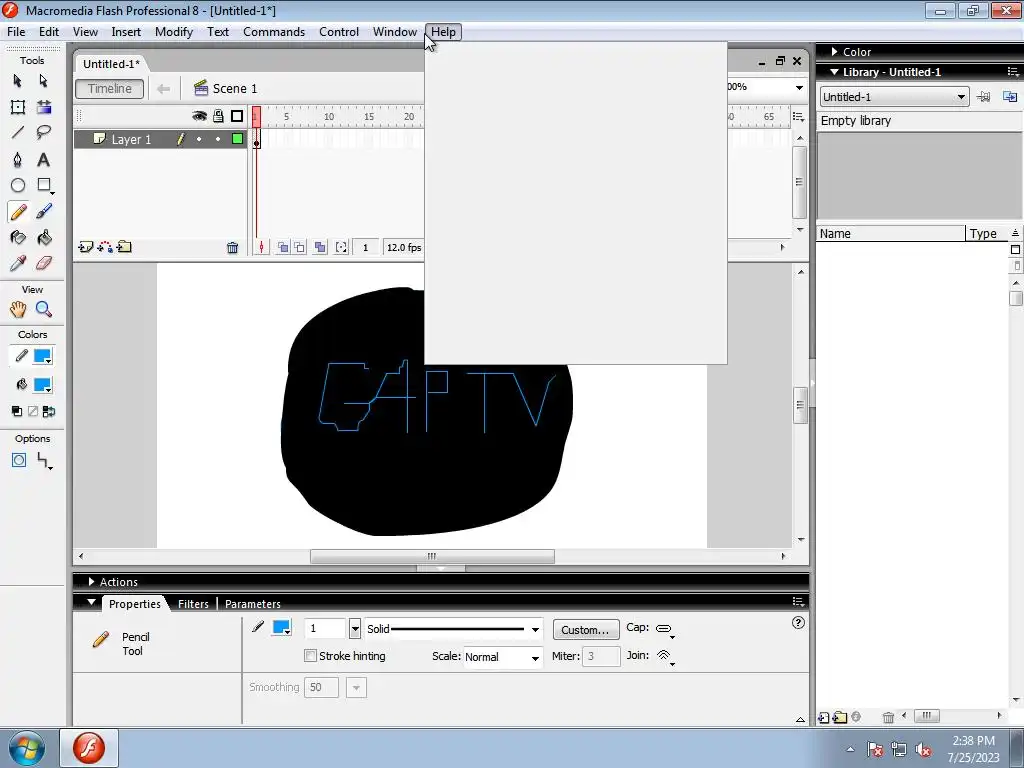Select the Free Transform tool
The height and width of the screenshot is (768, 1024).
(18, 107)
